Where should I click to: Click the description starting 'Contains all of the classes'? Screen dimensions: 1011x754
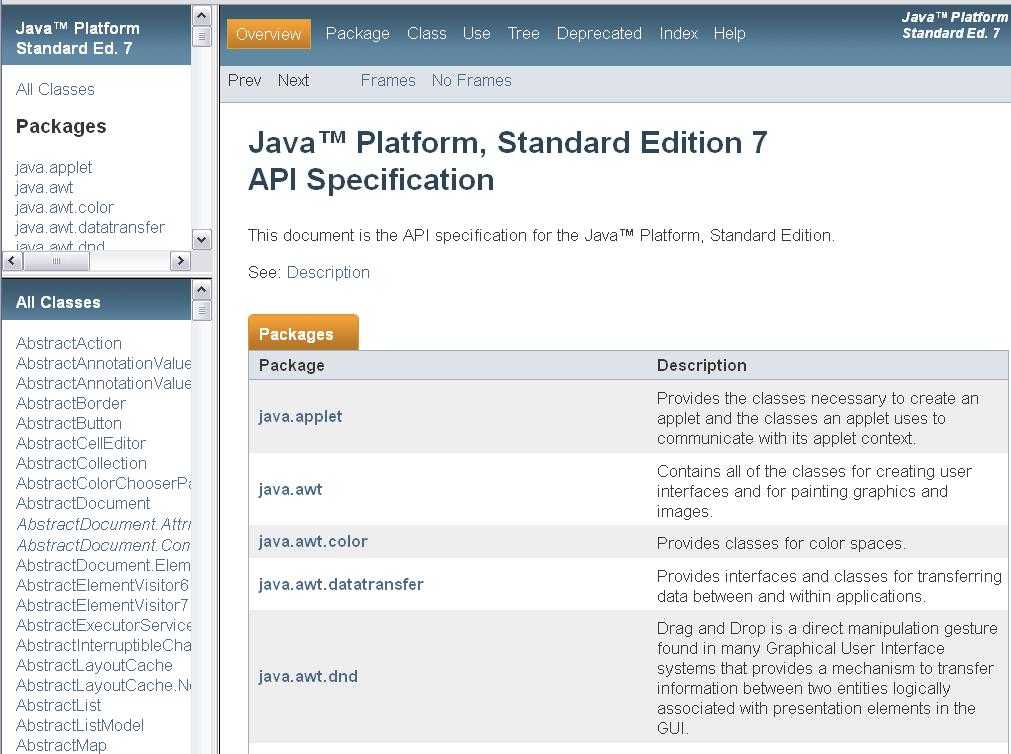tap(814, 491)
